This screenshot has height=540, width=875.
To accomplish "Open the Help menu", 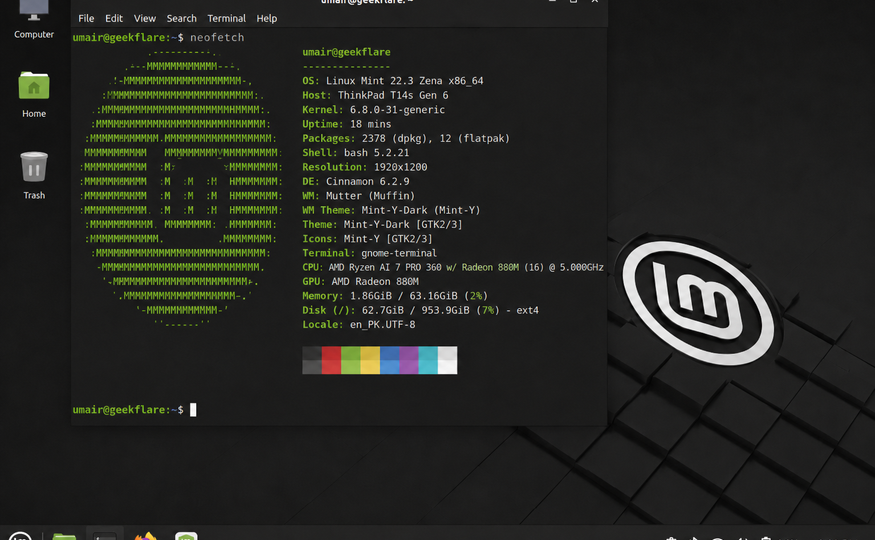I will tap(267, 18).
